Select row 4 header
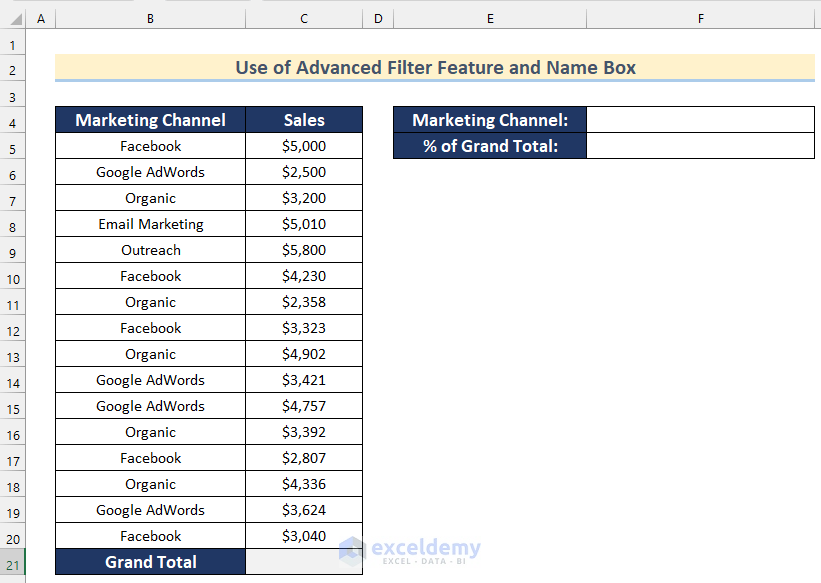Screen dimensions: 821x583 point(12,121)
